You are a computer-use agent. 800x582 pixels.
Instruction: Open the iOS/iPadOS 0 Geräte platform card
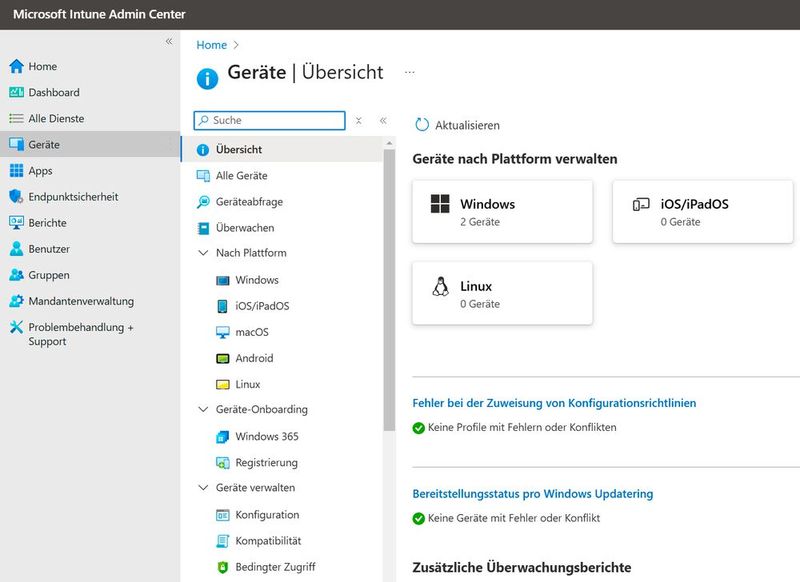[x=703, y=211]
